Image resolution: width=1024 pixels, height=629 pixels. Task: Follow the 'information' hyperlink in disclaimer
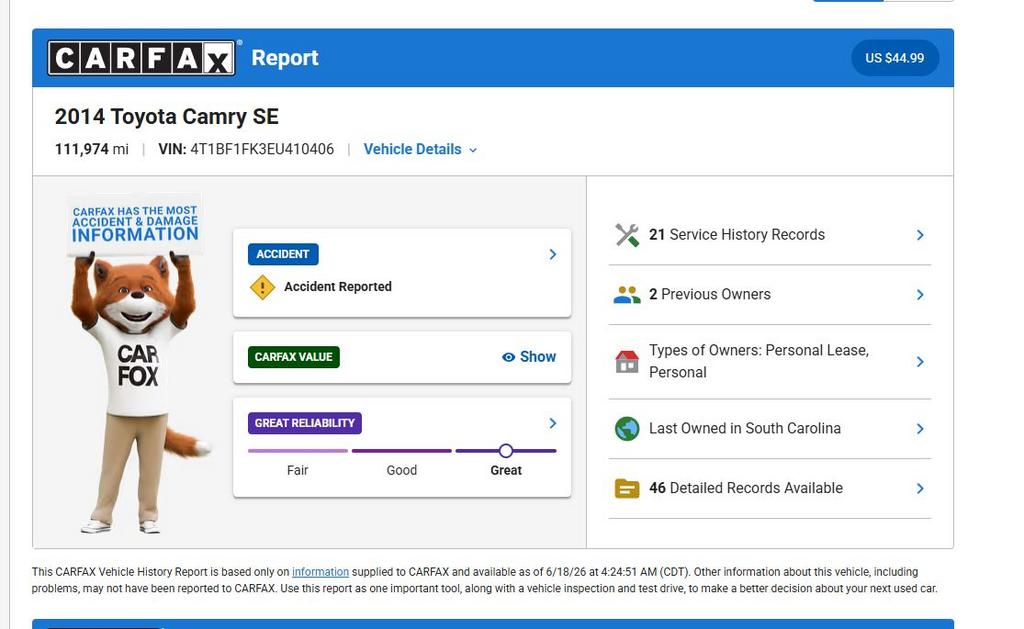[x=320, y=572]
